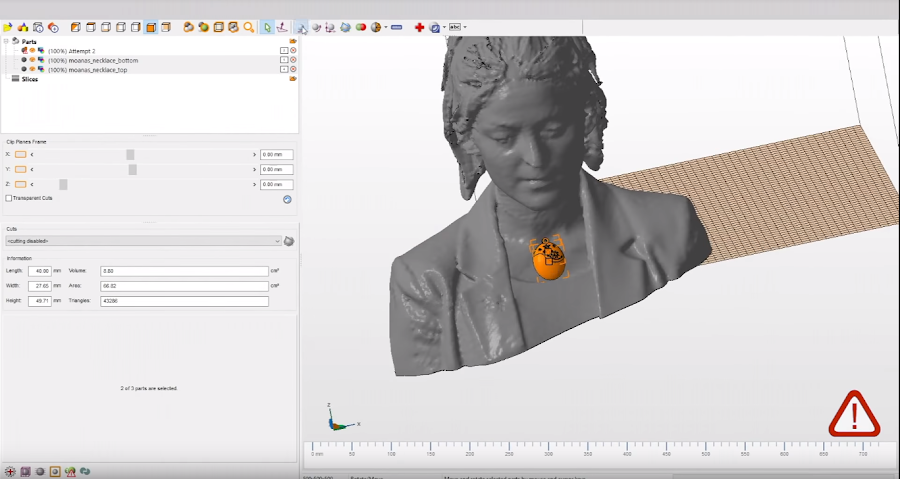Image resolution: width=900 pixels, height=479 pixels.
Task: Click the grey sphere icon in the Cuts panel
Action: (289, 241)
